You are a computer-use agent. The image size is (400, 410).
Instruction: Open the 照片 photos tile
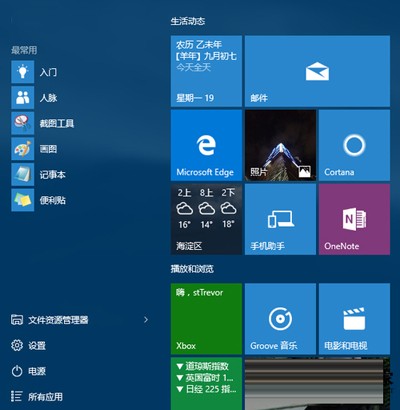click(x=280, y=145)
